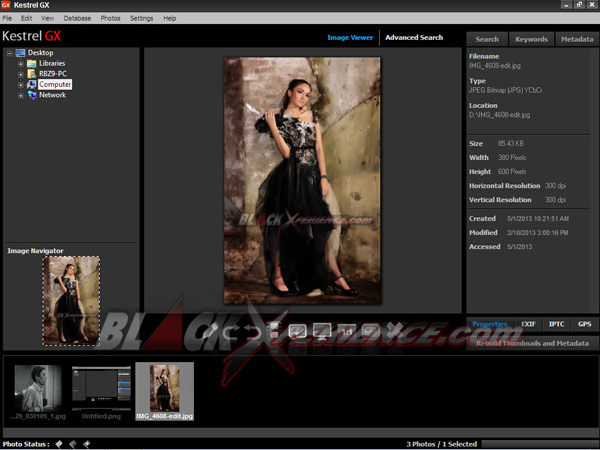This screenshot has width=600, height=450.
Task: Select the EXIF tab
Action: 528,324
